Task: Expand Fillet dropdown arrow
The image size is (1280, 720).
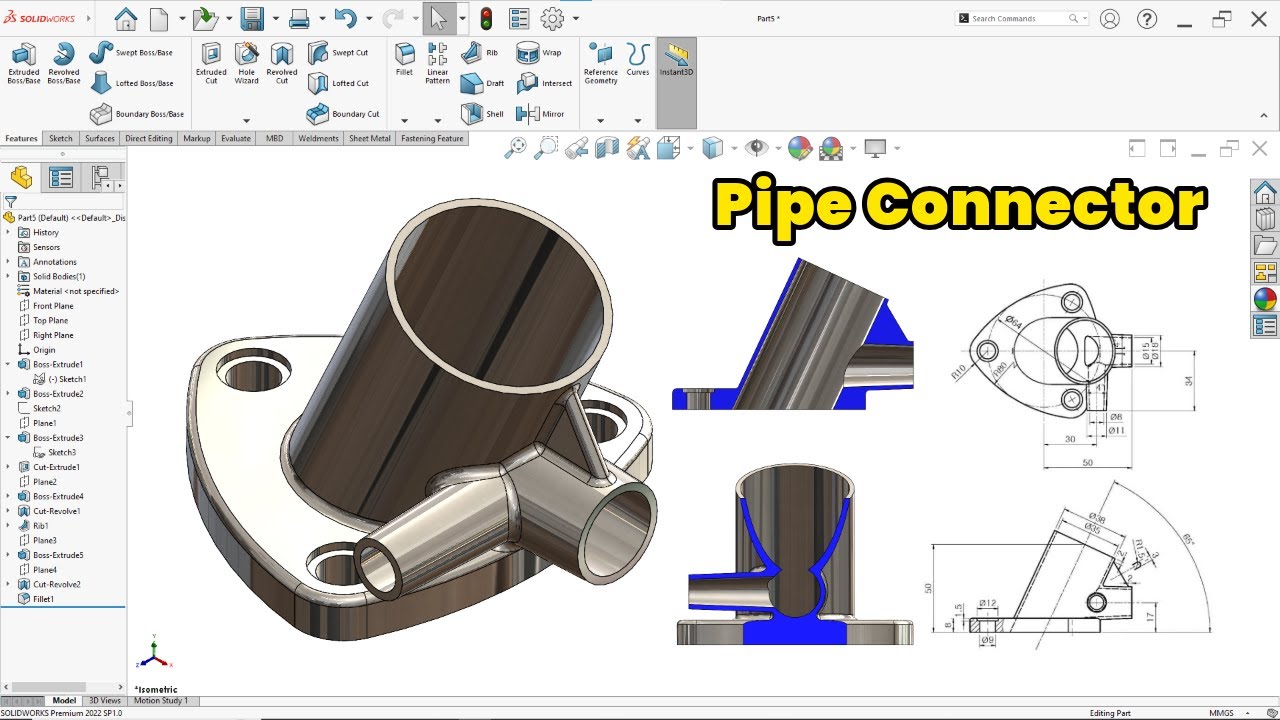Action: (x=404, y=121)
